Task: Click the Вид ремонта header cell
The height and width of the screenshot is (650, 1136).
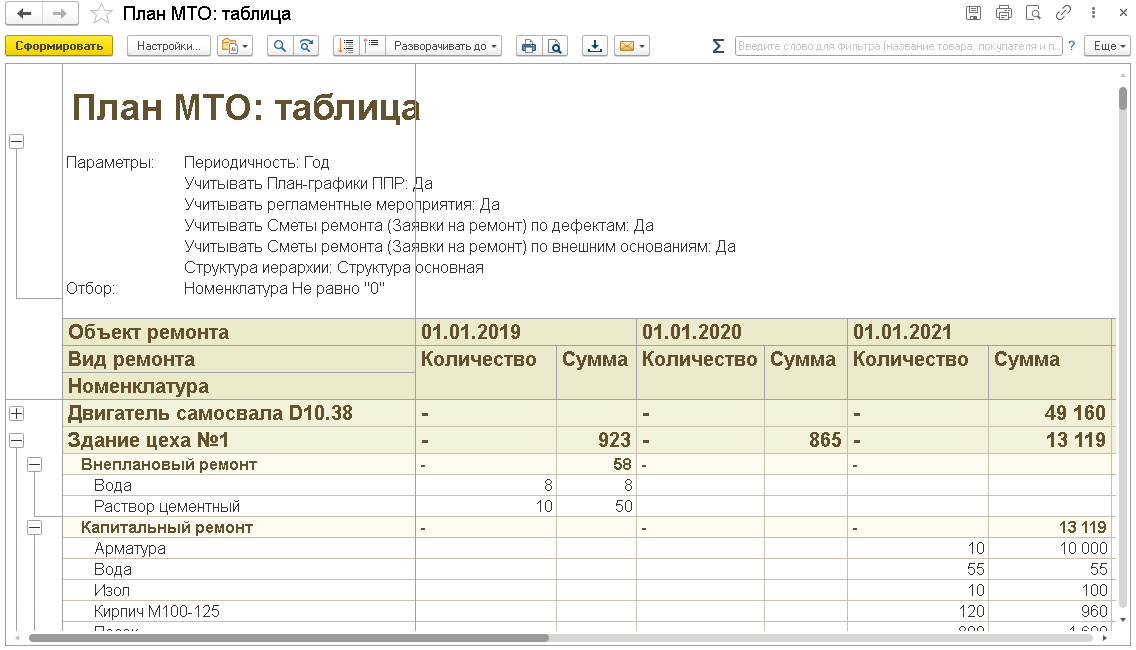Action: [239, 359]
